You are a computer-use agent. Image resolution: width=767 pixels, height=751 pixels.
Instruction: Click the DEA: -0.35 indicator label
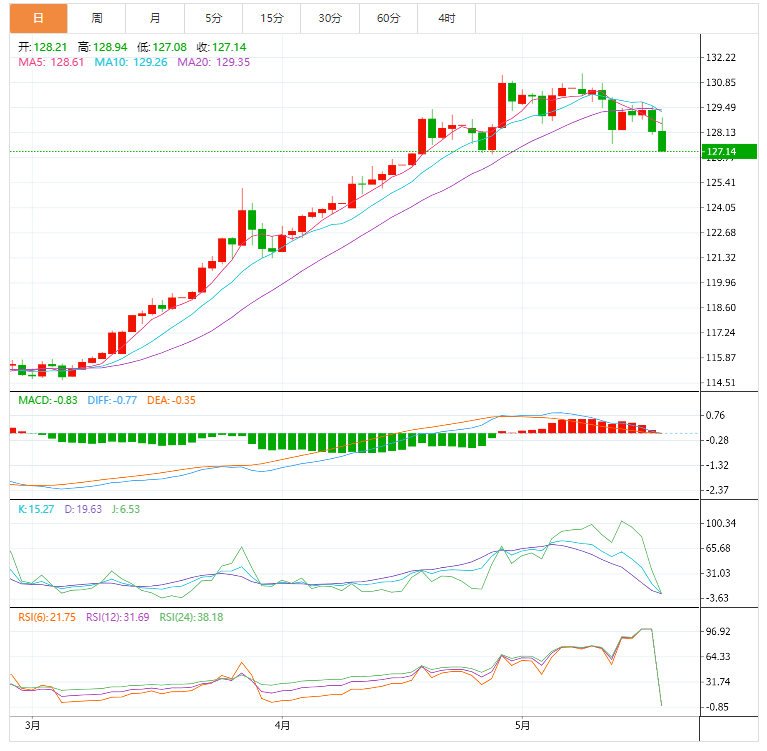click(175, 400)
